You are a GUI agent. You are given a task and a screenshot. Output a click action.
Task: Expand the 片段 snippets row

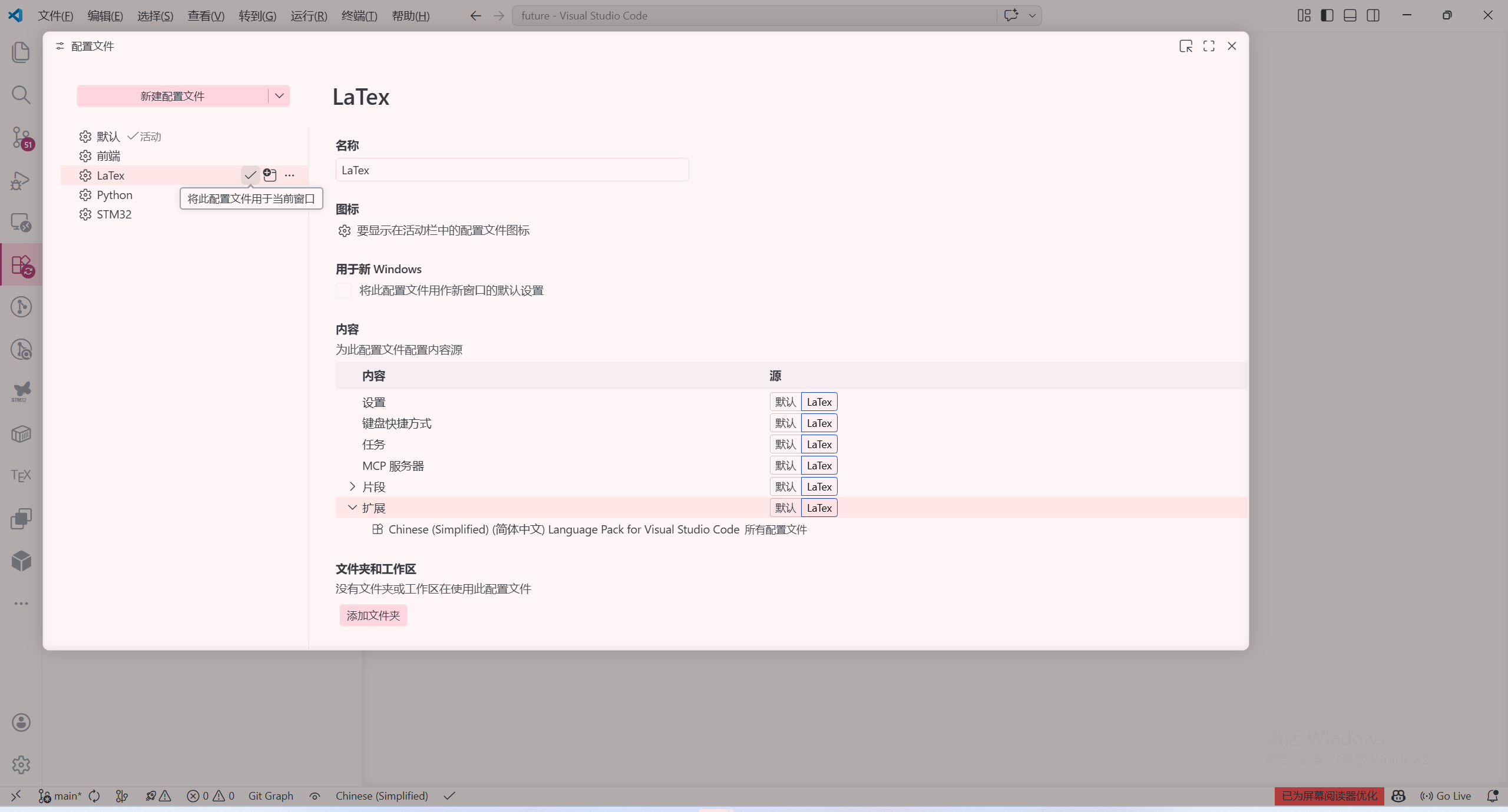(352, 486)
